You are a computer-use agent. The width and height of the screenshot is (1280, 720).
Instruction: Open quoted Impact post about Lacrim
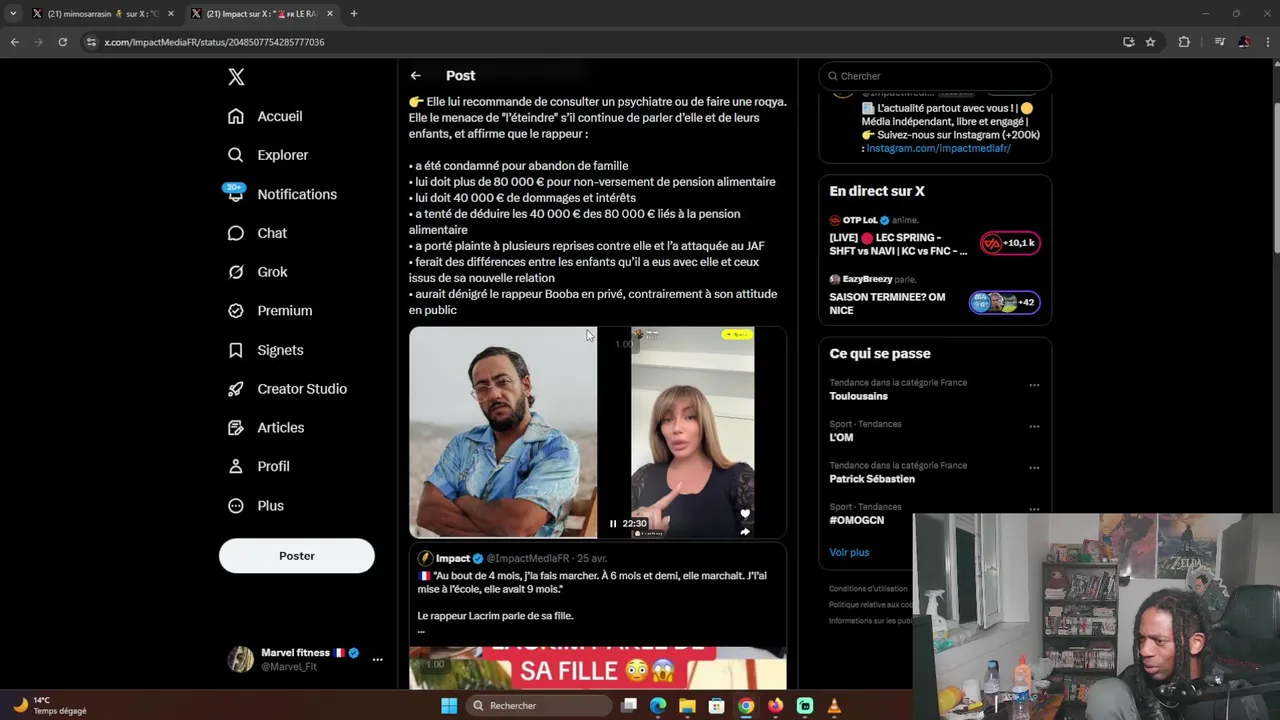pyautogui.click(x=598, y=617)
